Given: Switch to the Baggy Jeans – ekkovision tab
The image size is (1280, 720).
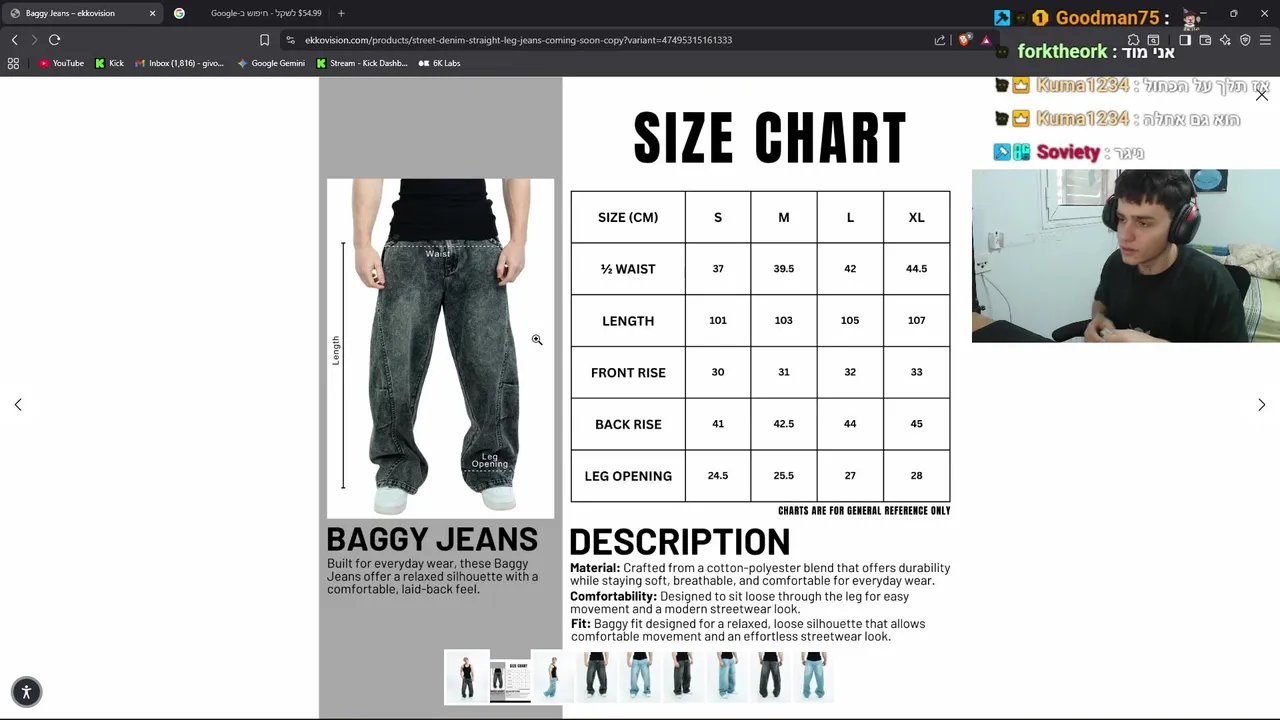Looking at the screenshot, I should [x=80, y=13].
